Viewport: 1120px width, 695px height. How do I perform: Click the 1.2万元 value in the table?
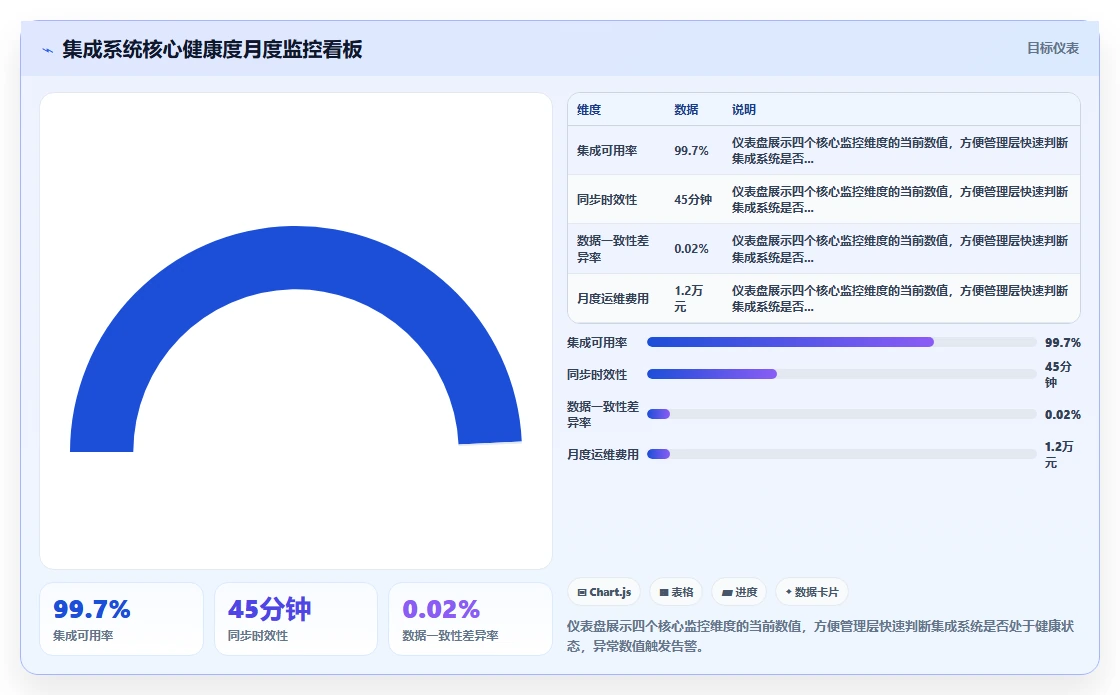pyautogui.click(x=689, y=299)
